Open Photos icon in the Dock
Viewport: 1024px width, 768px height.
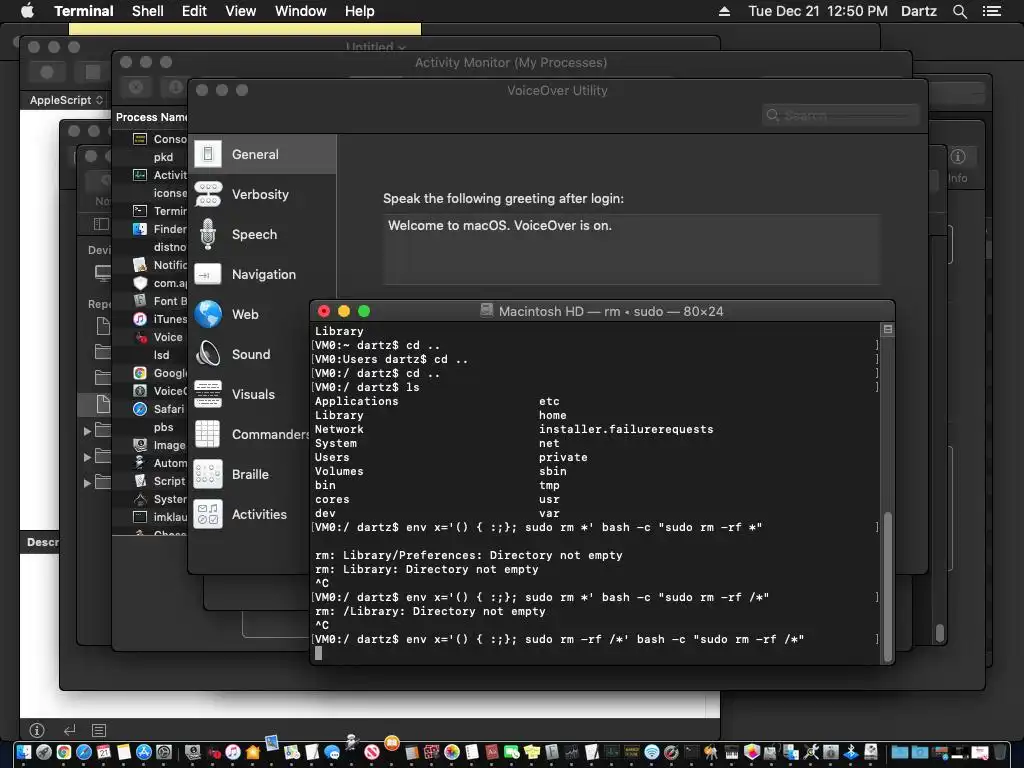coord(452,752)
